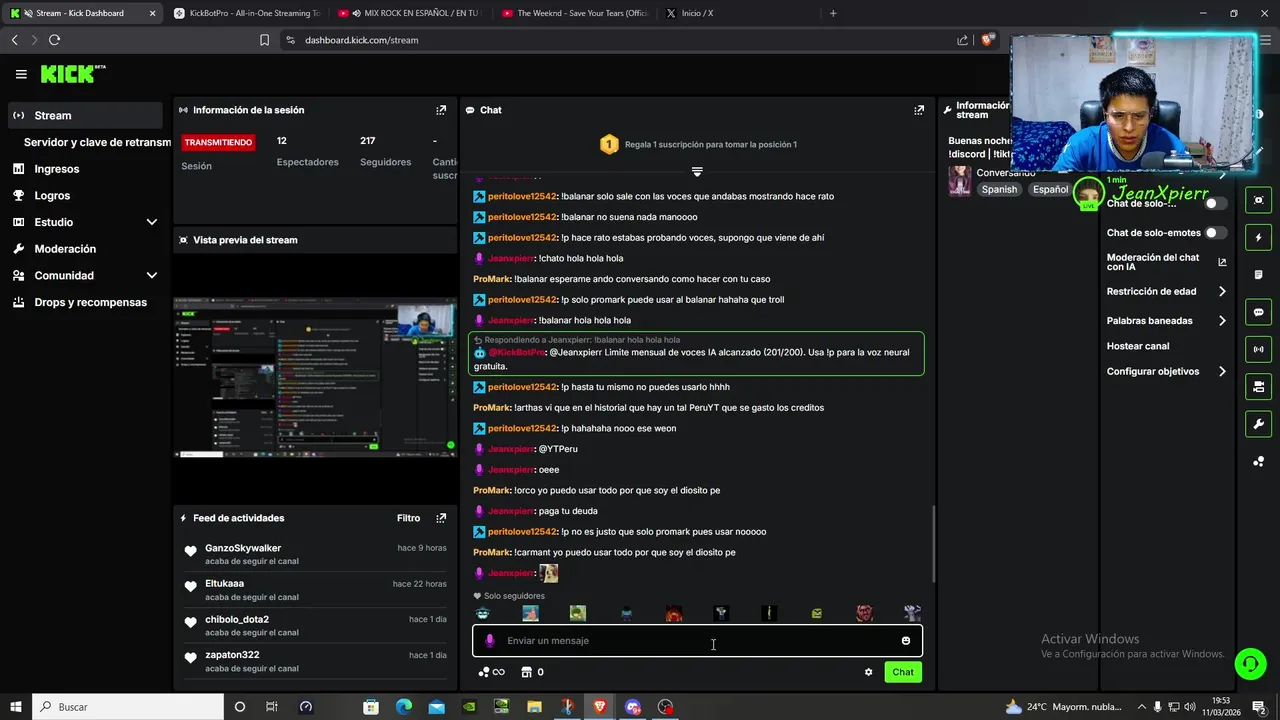Click the chat scrollbar
Screen dimensions: 1280x720
pyautogui.click(x=934, y=543)
